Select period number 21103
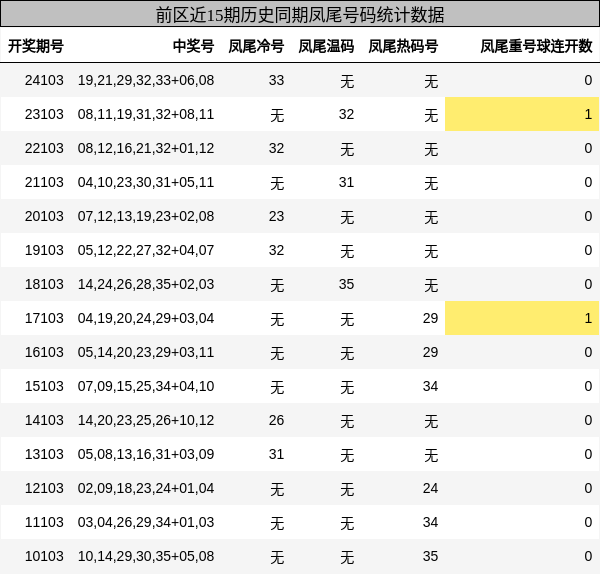Screen dimensions: 600x574 coord(44,182)
